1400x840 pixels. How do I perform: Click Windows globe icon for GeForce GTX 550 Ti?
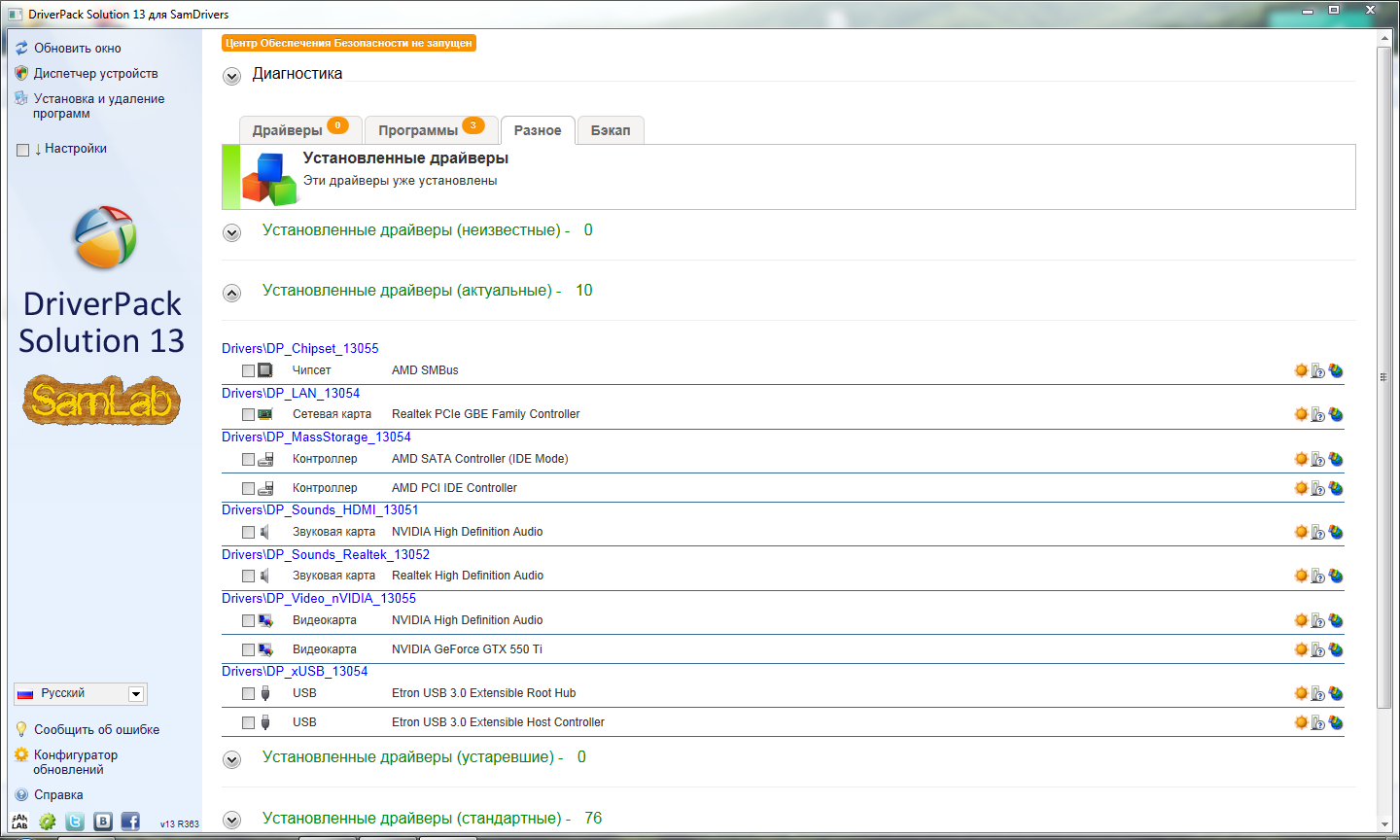point(1336,649)
